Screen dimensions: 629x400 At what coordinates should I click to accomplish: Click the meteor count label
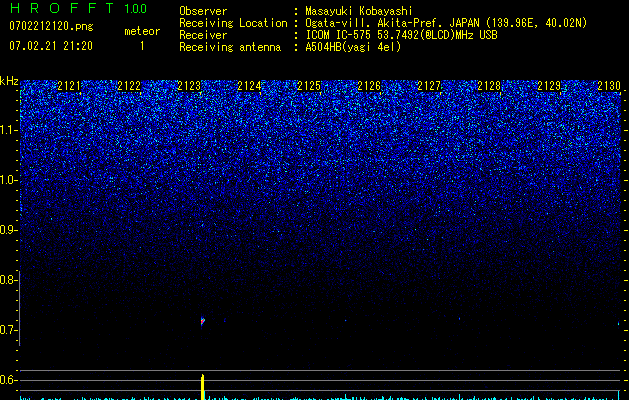tap(142, 31)
